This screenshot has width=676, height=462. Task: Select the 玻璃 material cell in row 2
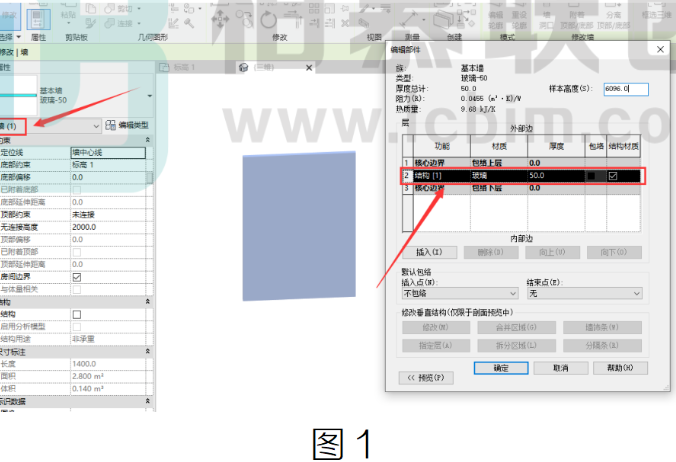[499, 176]
